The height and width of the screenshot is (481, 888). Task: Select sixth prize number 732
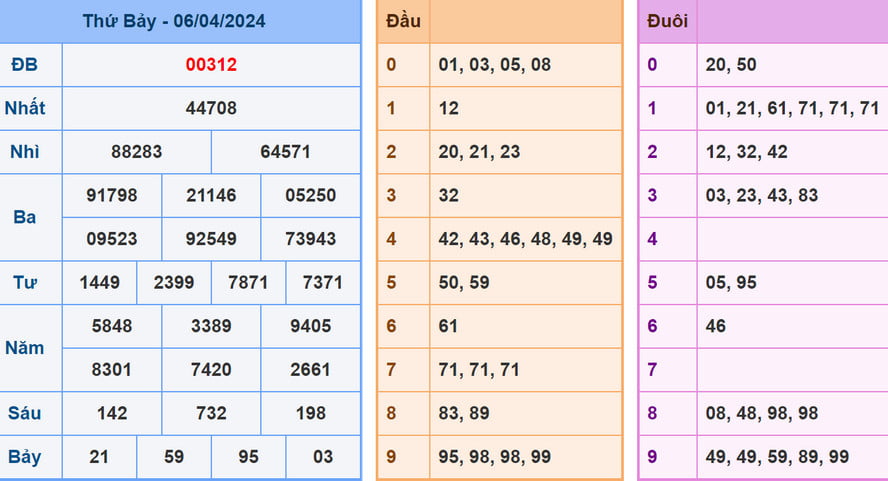point(211,413)
